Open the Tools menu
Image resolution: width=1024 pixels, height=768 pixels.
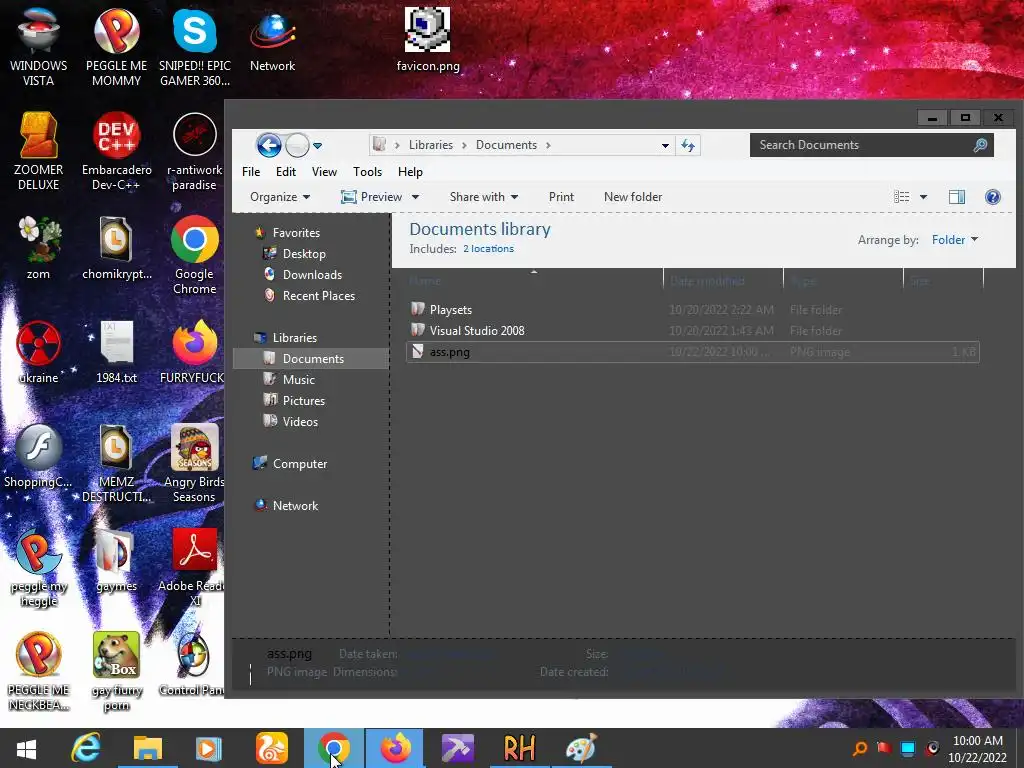tap(367, 172)
